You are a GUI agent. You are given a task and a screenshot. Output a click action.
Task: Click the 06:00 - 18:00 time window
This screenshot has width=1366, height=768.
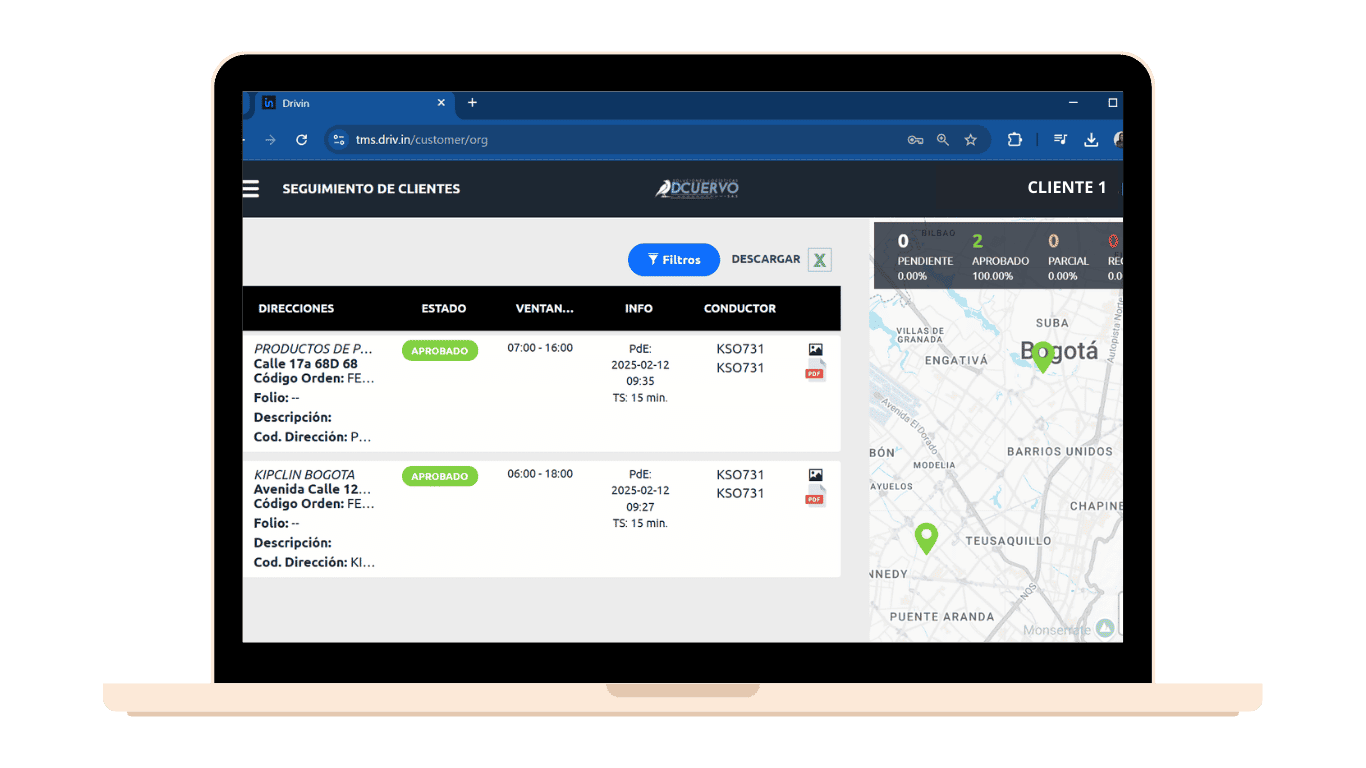(x=540, y=474)
